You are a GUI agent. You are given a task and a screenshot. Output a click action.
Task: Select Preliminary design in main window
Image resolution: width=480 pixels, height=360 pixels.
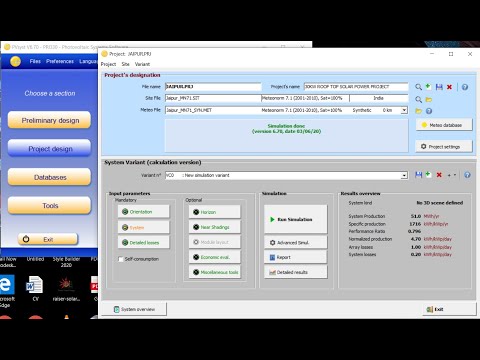coord(49,120)
